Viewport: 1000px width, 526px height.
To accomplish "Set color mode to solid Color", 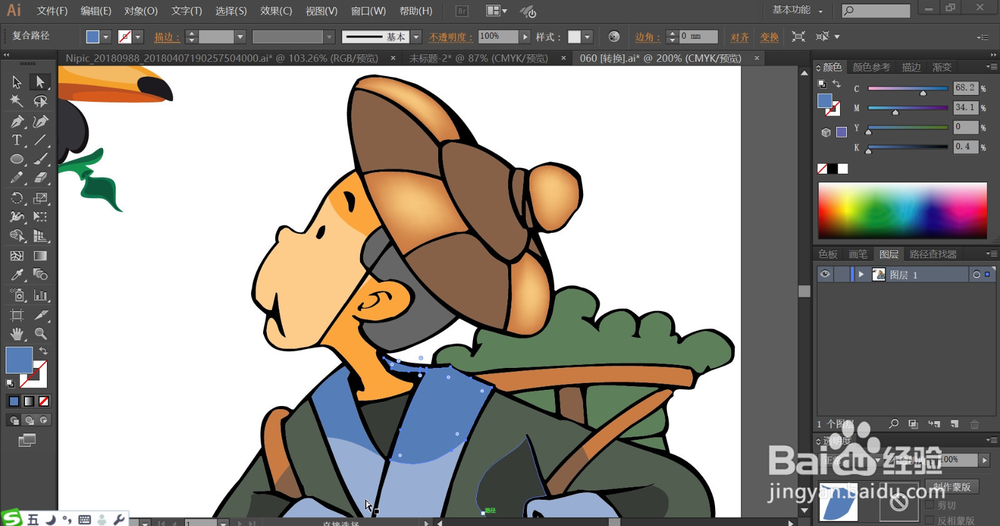I will (14, 401).
